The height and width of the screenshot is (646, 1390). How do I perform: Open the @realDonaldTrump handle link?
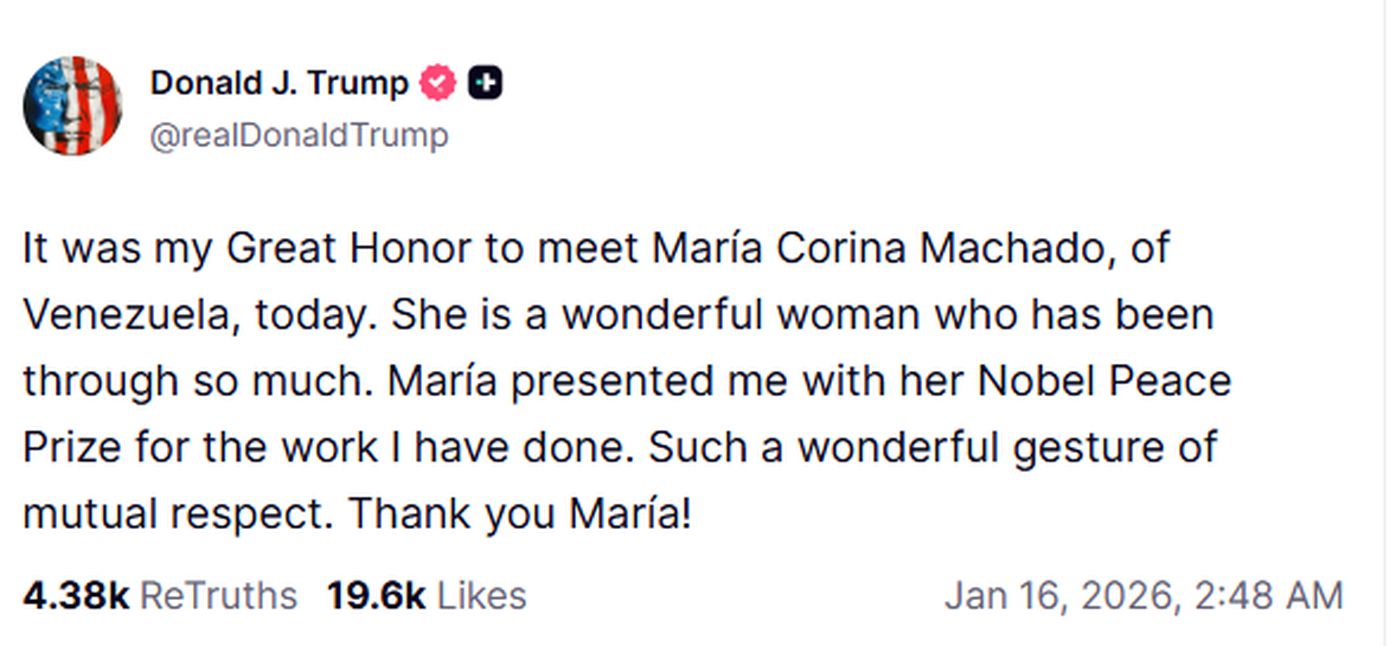point(298,135)
